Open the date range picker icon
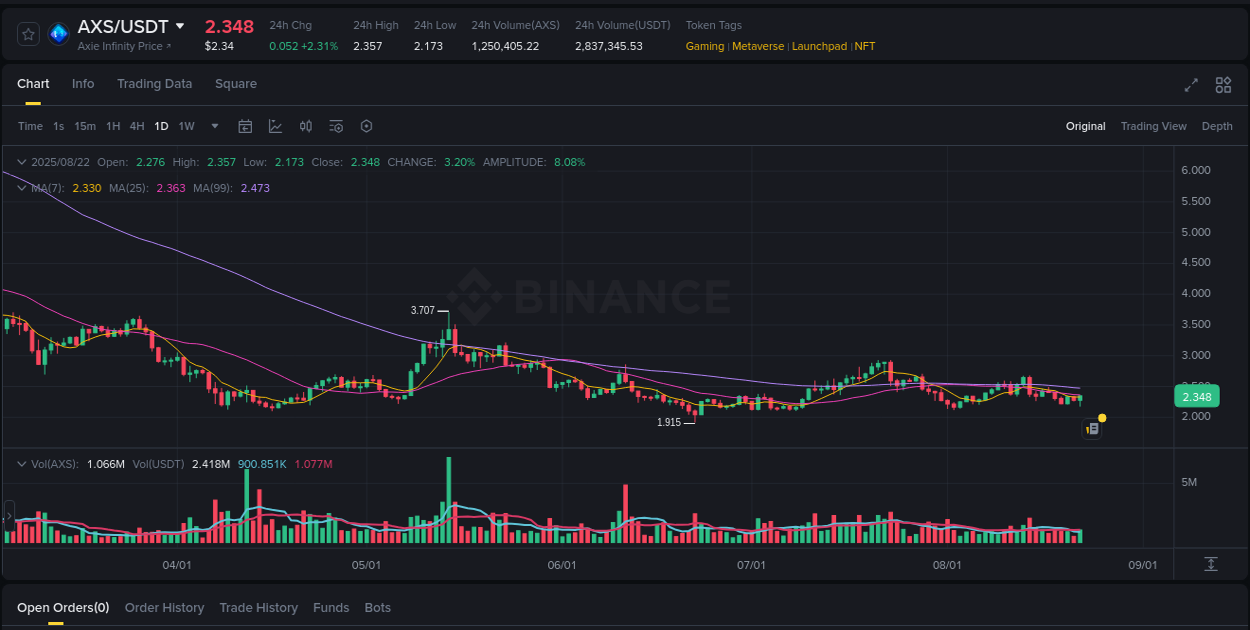Screen dimensions: 1250x630 245,126
